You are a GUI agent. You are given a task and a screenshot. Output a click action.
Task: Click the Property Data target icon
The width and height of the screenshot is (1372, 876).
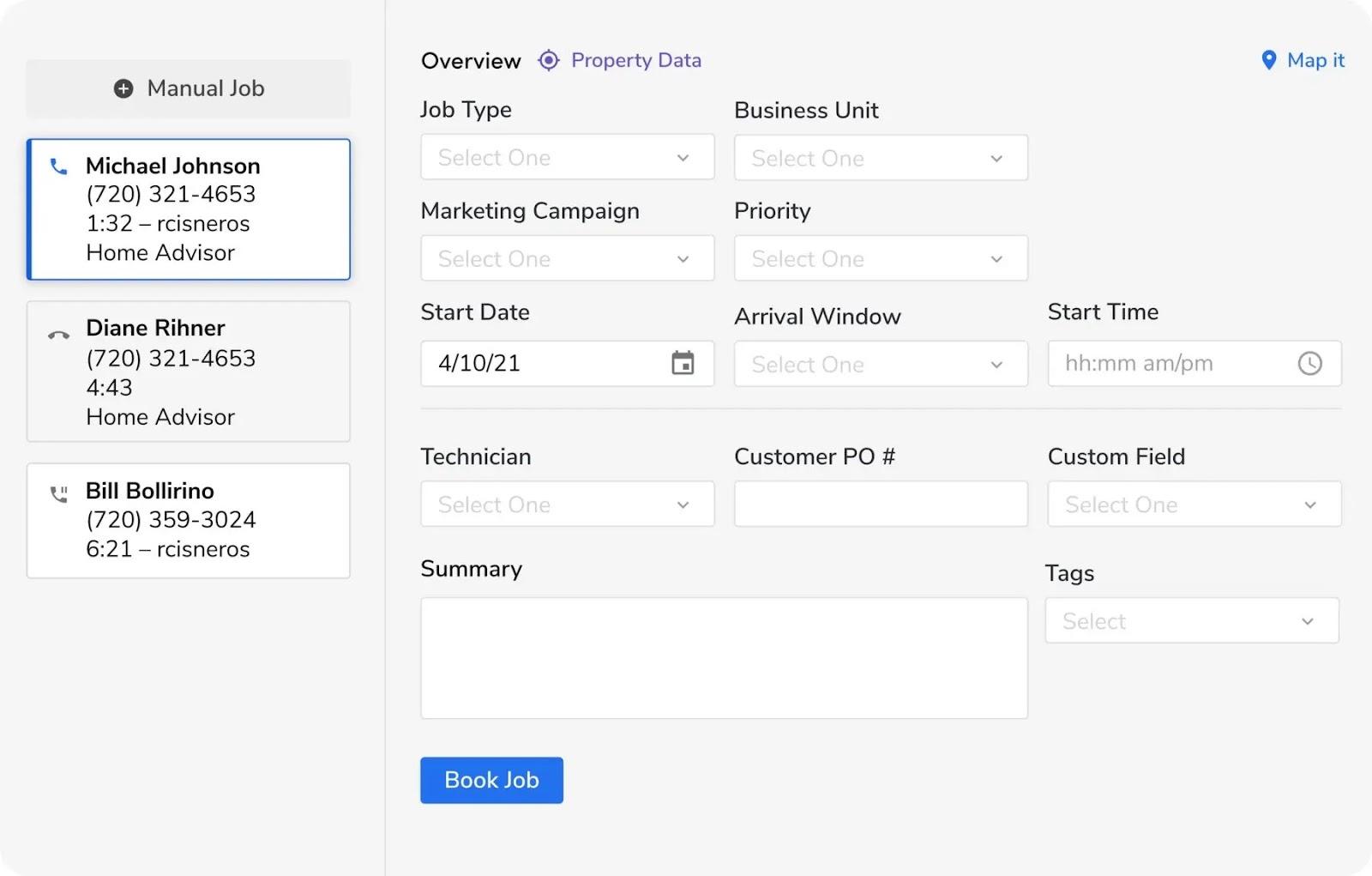549,60
